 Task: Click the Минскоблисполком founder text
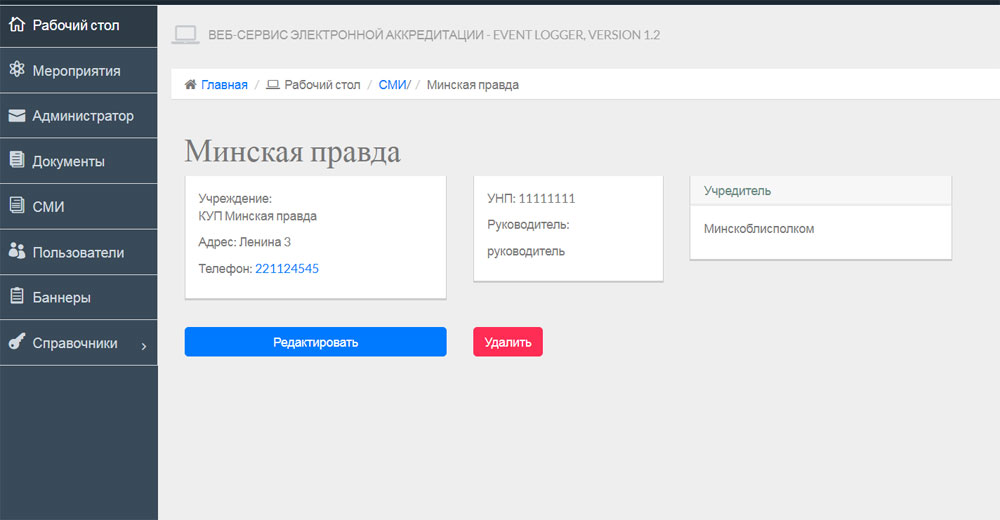pyautogui.click(x=759, y=228)
